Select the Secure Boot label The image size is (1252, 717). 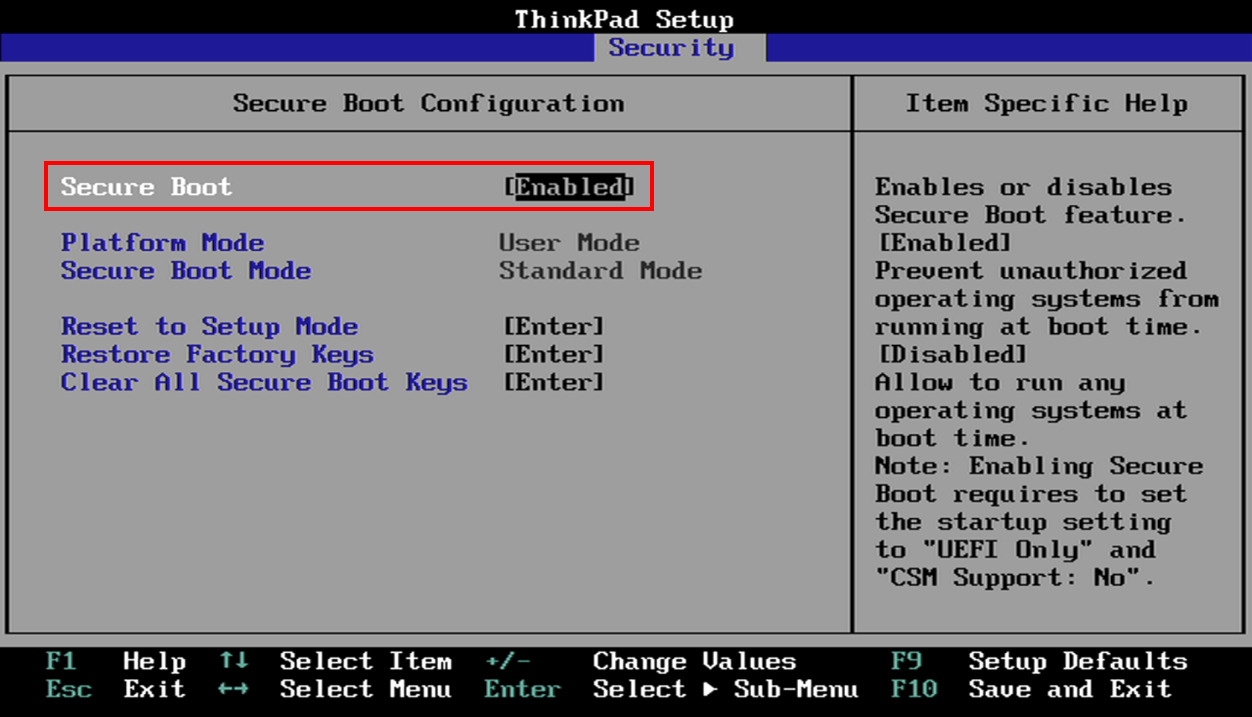146,187
